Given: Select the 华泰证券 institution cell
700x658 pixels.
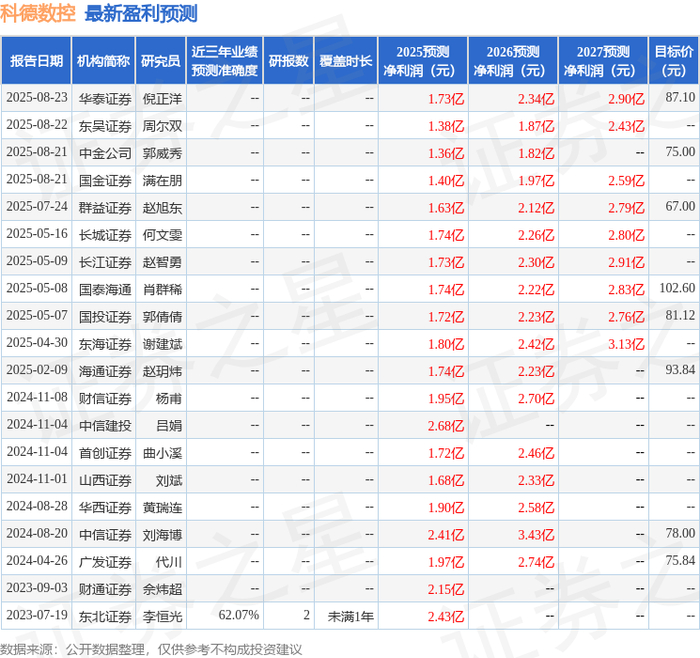Looking at the screenshot, I should point(105,99).
